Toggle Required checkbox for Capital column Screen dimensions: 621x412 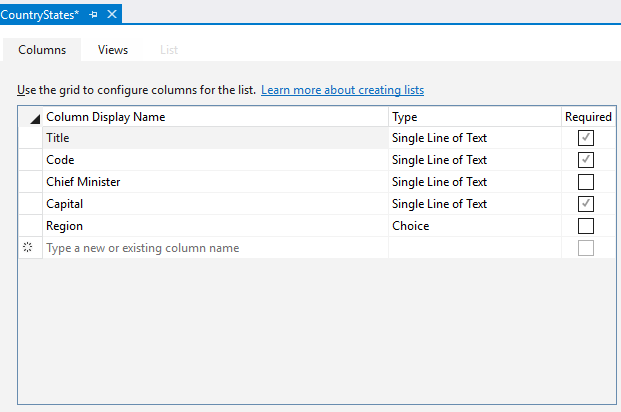(586, 204)
